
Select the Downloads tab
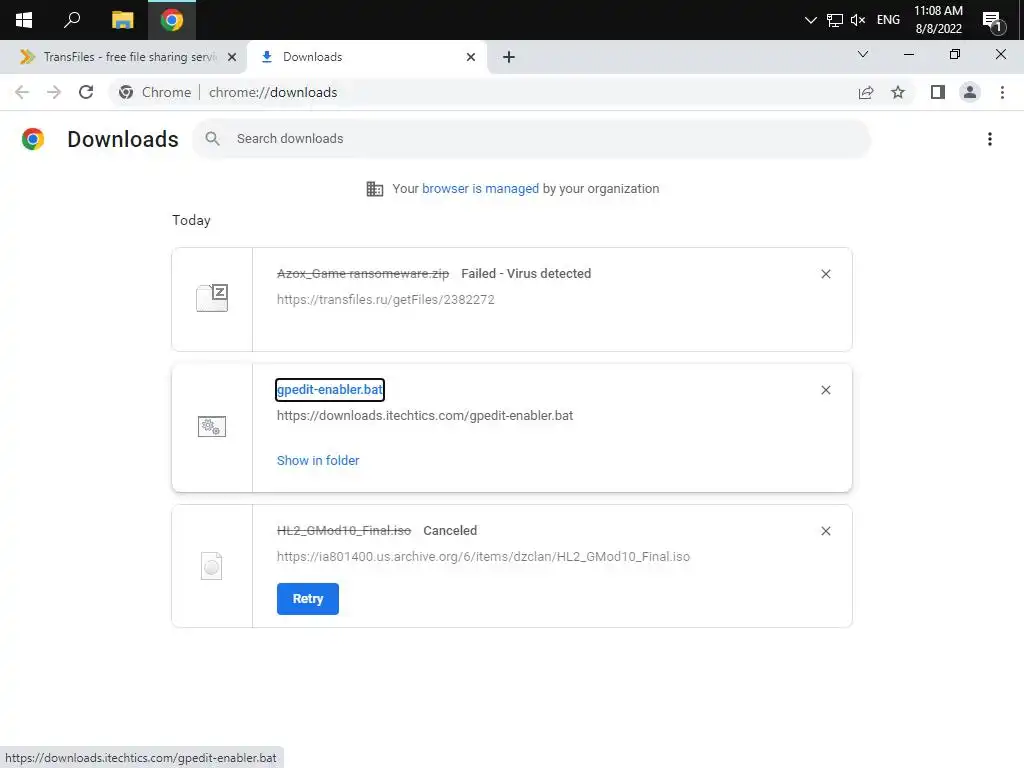coord(366,57)
